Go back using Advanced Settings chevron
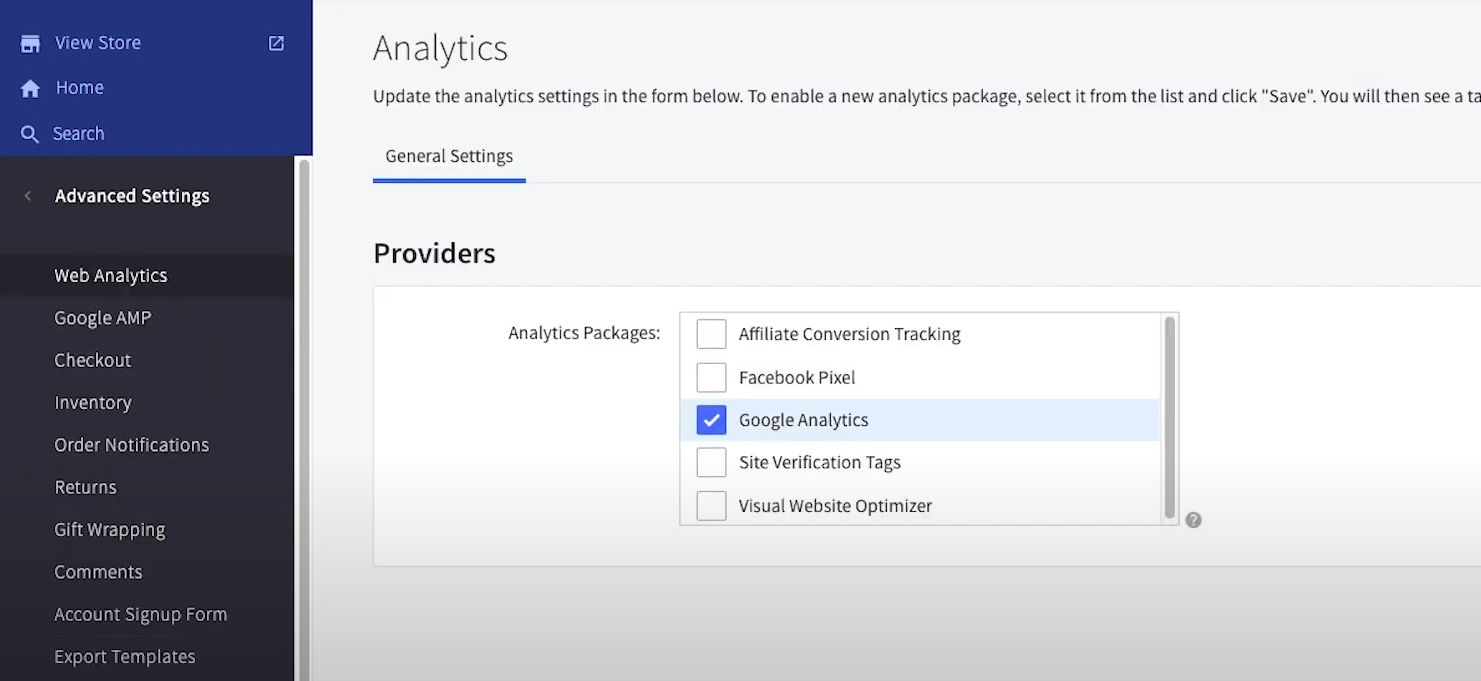This screenshot has height=681, width=1481. pyautogui.click(x=28, y=196)
